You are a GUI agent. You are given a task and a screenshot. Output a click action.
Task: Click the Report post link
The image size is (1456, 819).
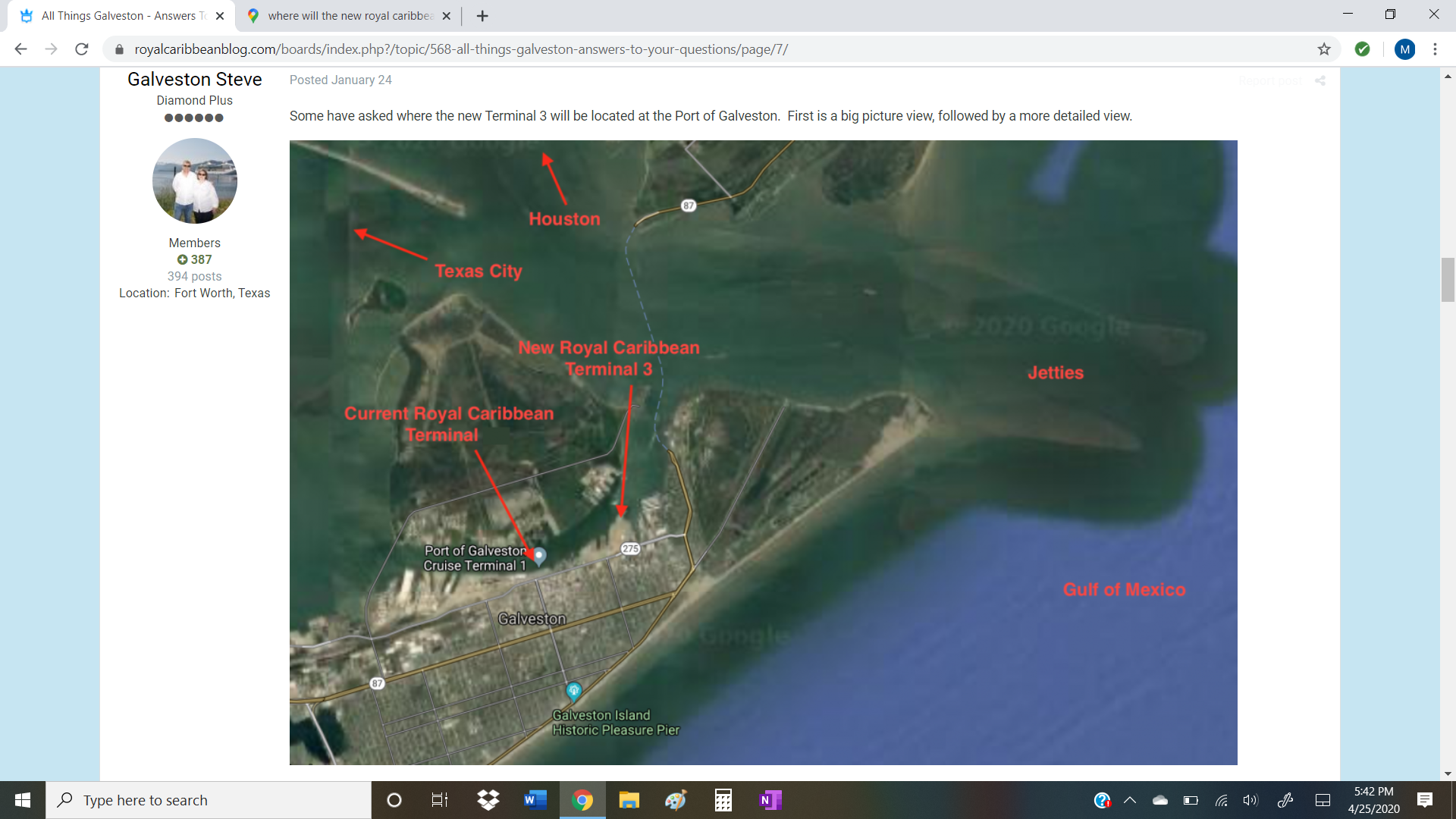point(1270,80)
